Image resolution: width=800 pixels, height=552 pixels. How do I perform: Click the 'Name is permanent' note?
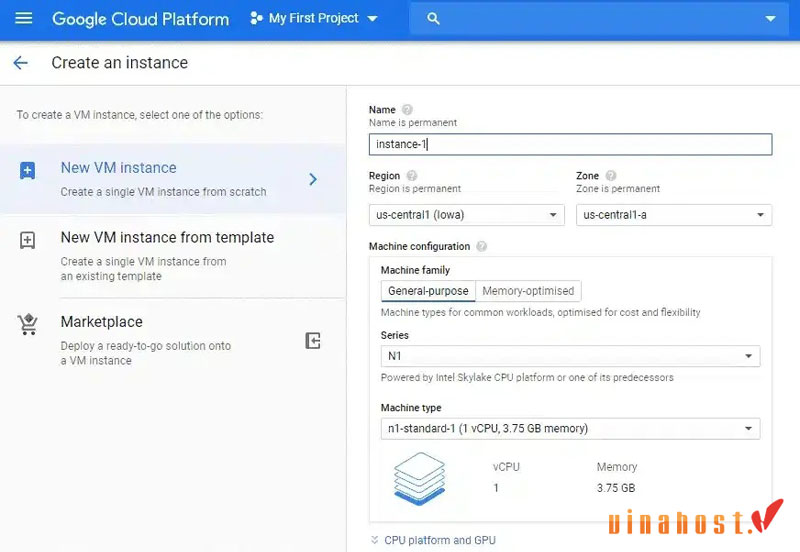tap(413, 123)
